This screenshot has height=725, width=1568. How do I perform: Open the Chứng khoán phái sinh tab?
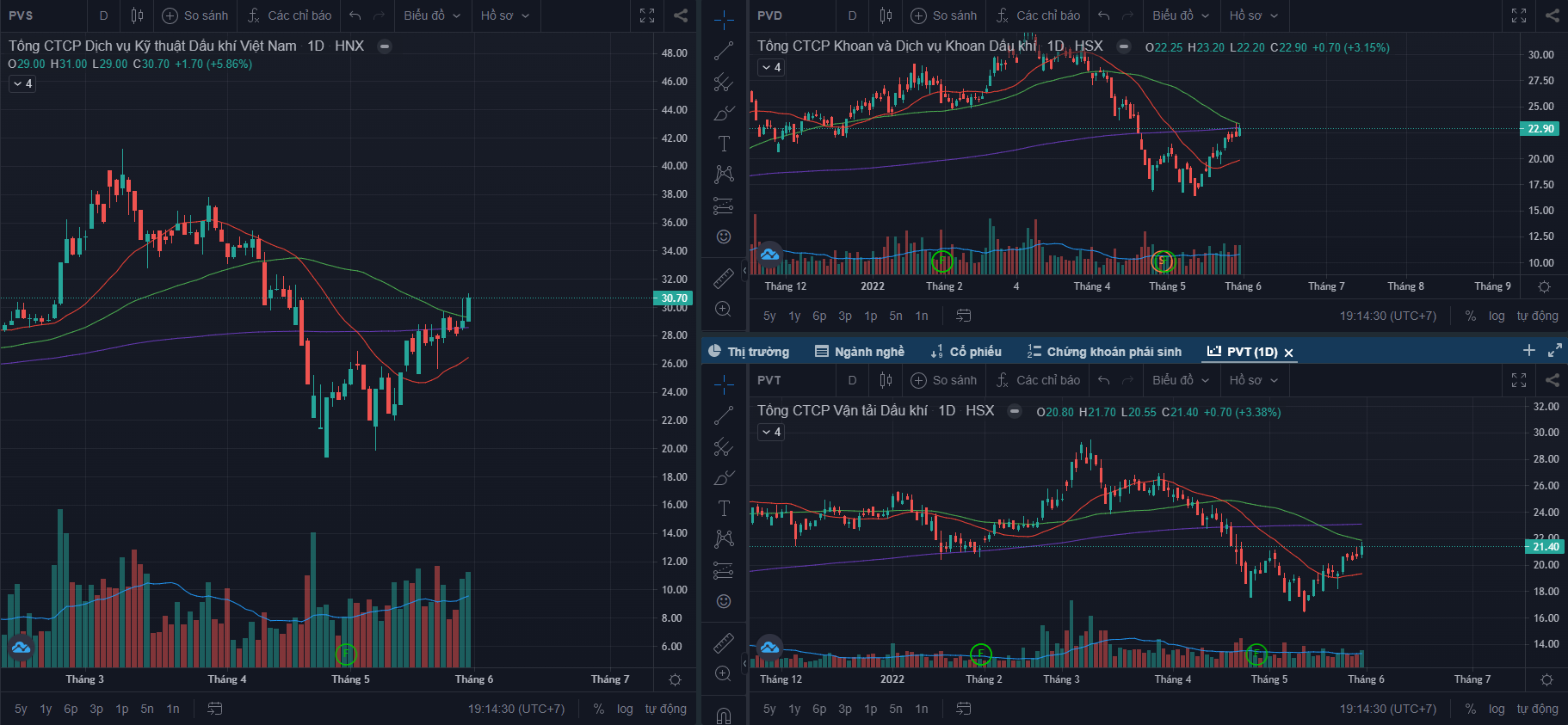[x=1104, y=352]
